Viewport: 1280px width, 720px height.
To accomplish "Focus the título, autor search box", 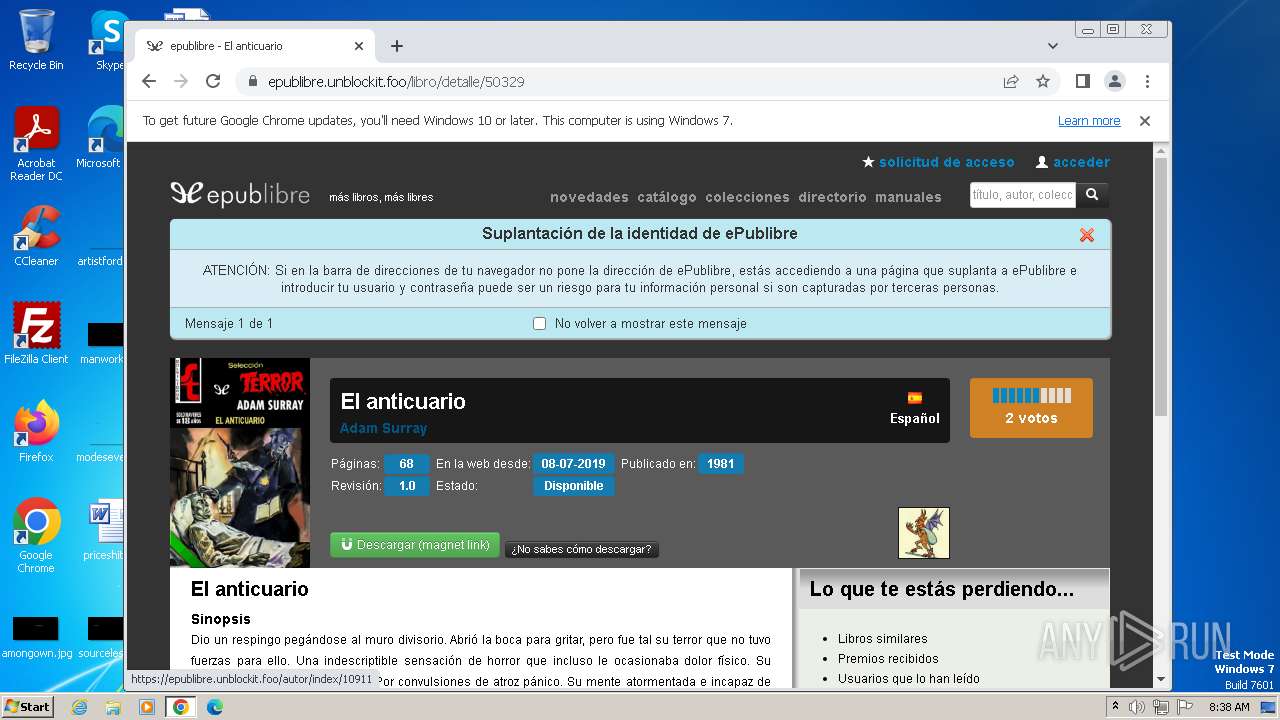I will tap(1022, 195).
